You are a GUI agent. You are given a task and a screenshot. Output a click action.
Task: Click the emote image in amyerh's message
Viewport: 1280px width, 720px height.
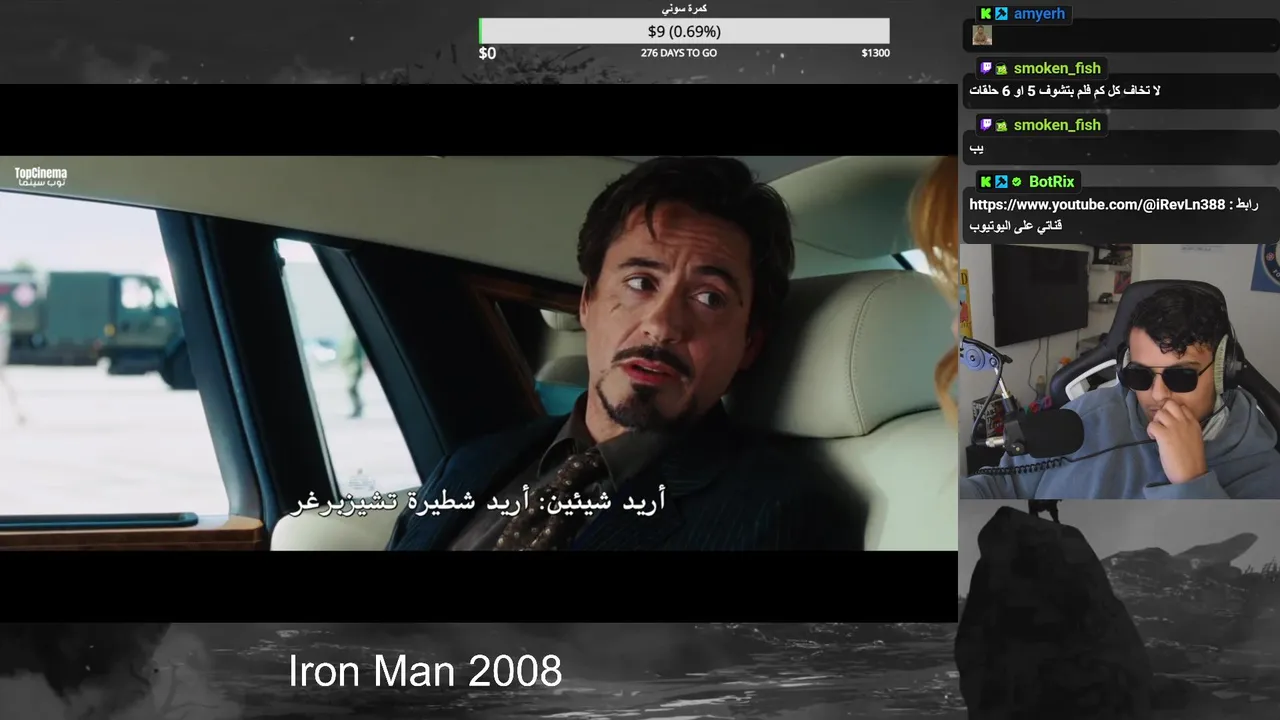pyautogui.click(x=982, y=35)
